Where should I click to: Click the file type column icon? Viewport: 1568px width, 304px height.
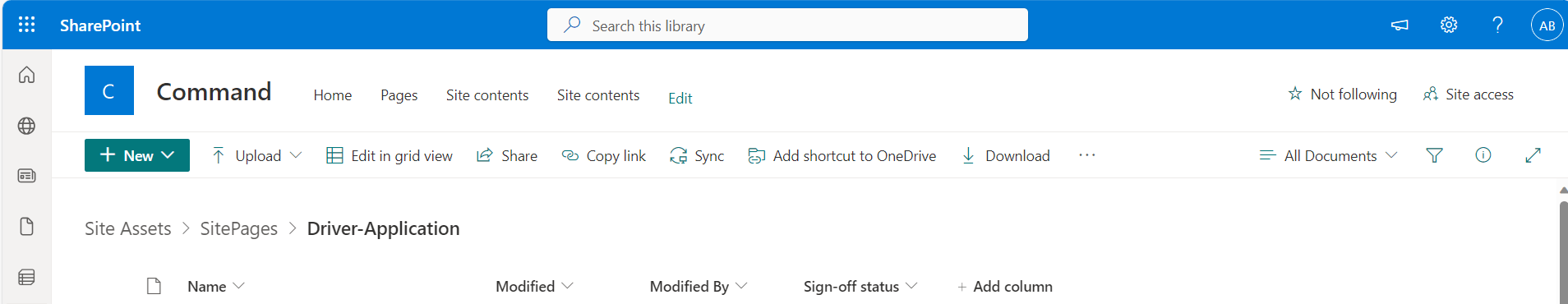154,286
